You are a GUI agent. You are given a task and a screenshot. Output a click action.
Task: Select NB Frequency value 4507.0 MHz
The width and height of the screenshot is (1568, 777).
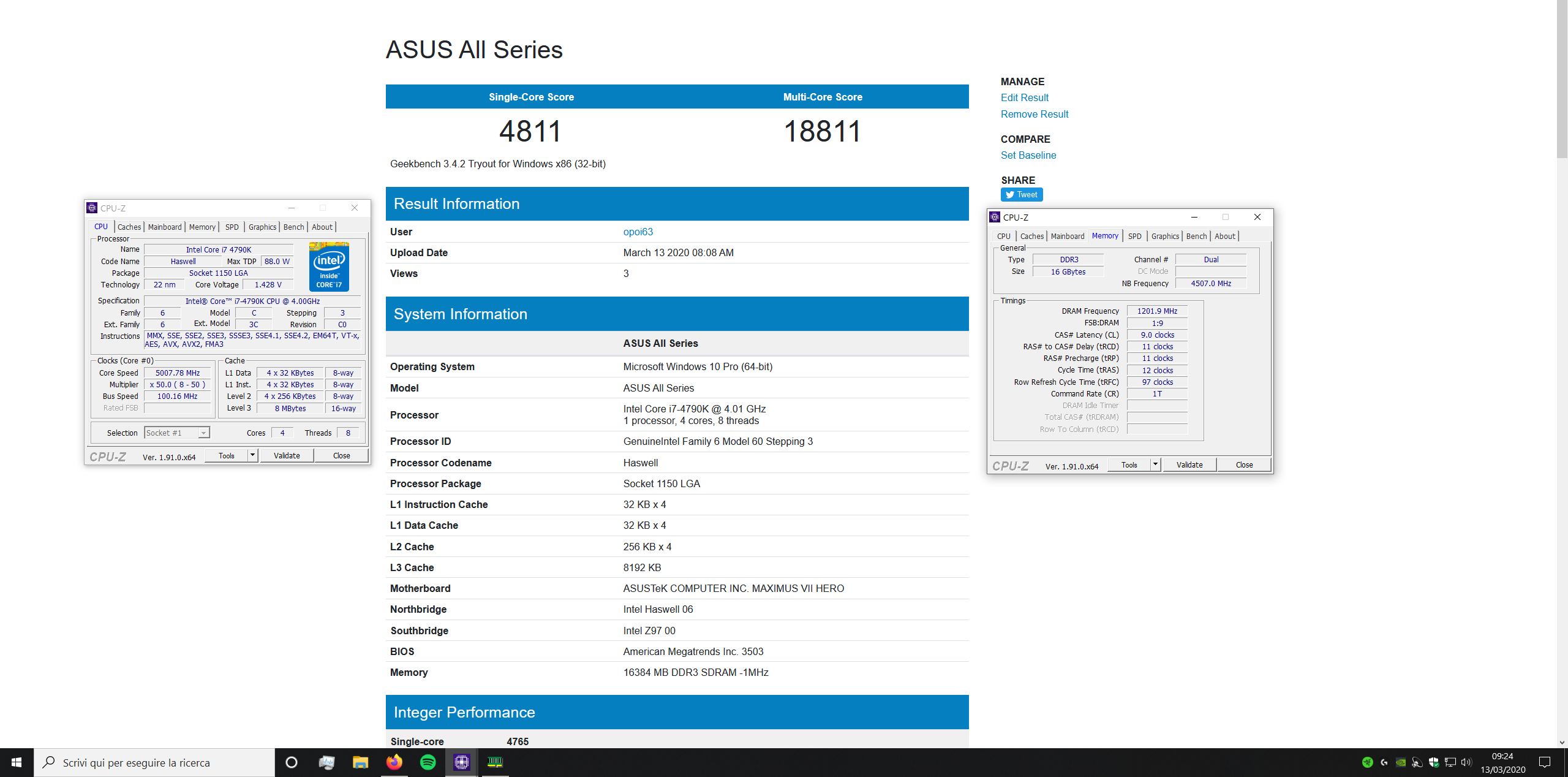[x=1211, y=283]
